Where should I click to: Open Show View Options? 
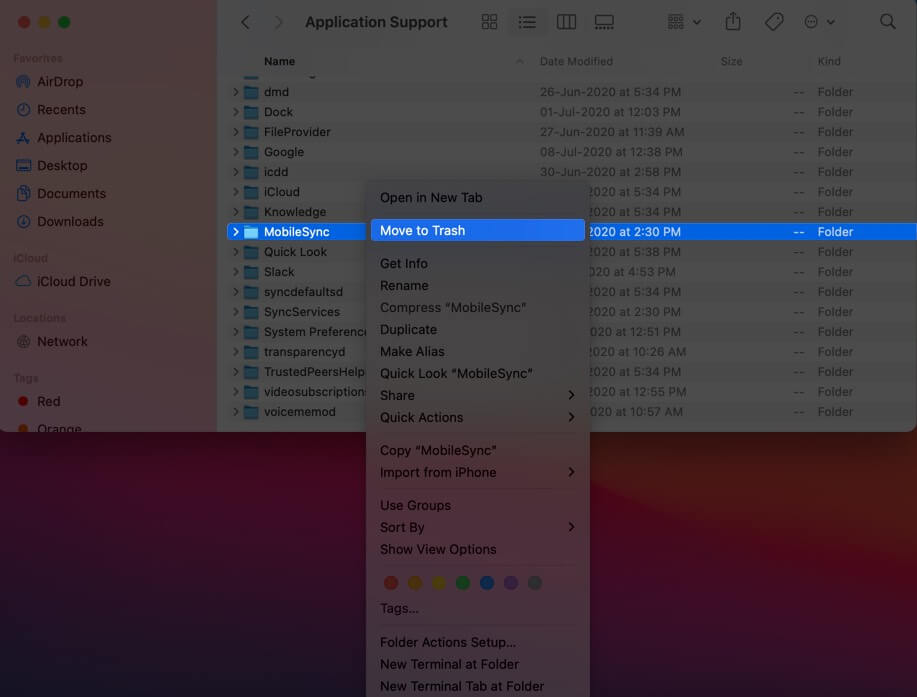[437, 549]
